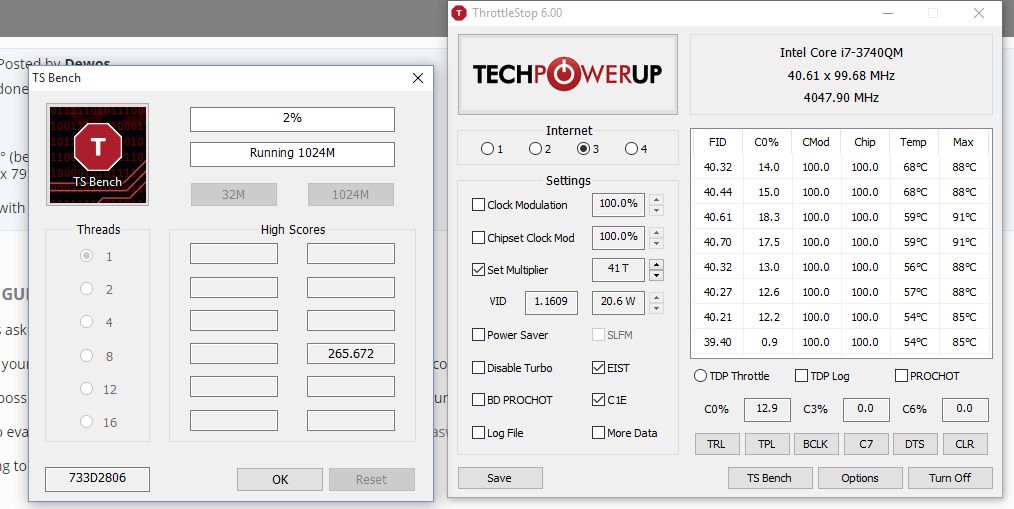Viewport: 1014px width, 509px height.
Task: Enable Chipset Clock Mod checkbox
Action: tap(479, 237)
